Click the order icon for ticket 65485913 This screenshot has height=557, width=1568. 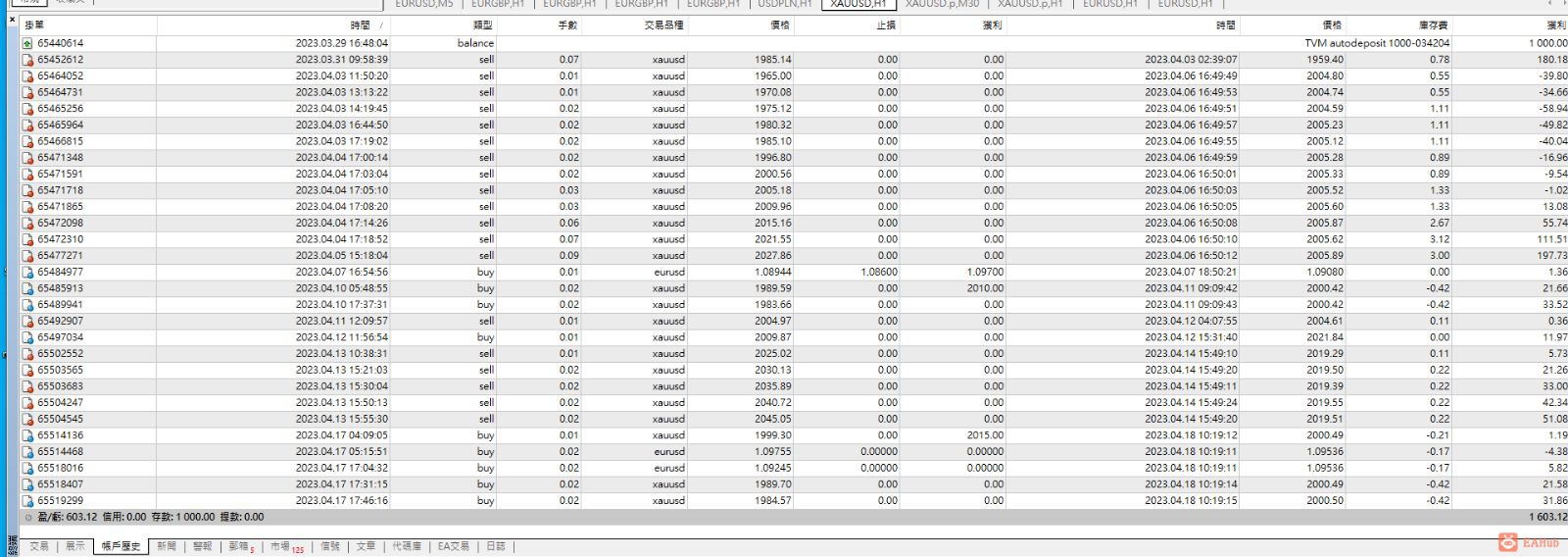[x=28, y=288]
